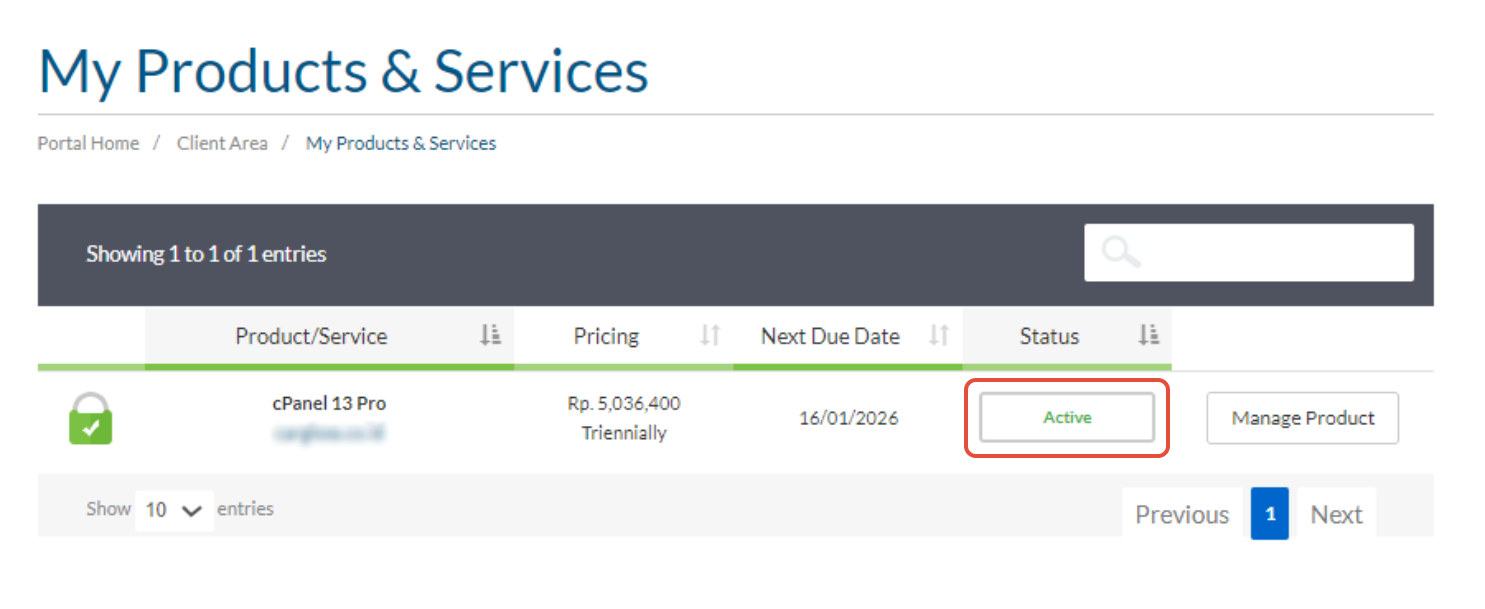This screenshot has height=609, width=1485.
Task: Click the 16/01/2026 due date cell
Action: coord(848,418)
